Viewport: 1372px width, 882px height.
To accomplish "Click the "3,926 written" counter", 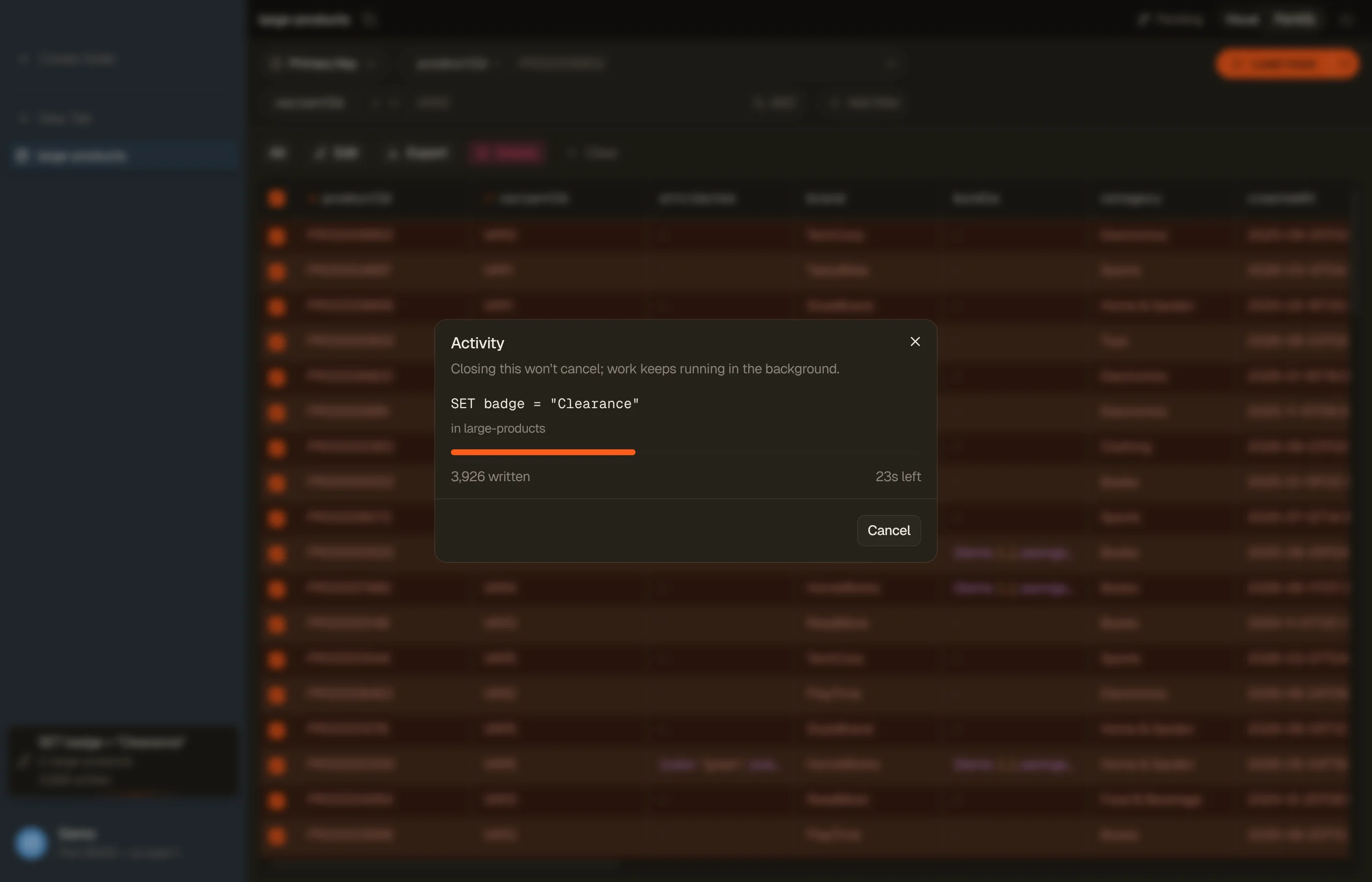I will pyautogui.click(x=490, y=476).
